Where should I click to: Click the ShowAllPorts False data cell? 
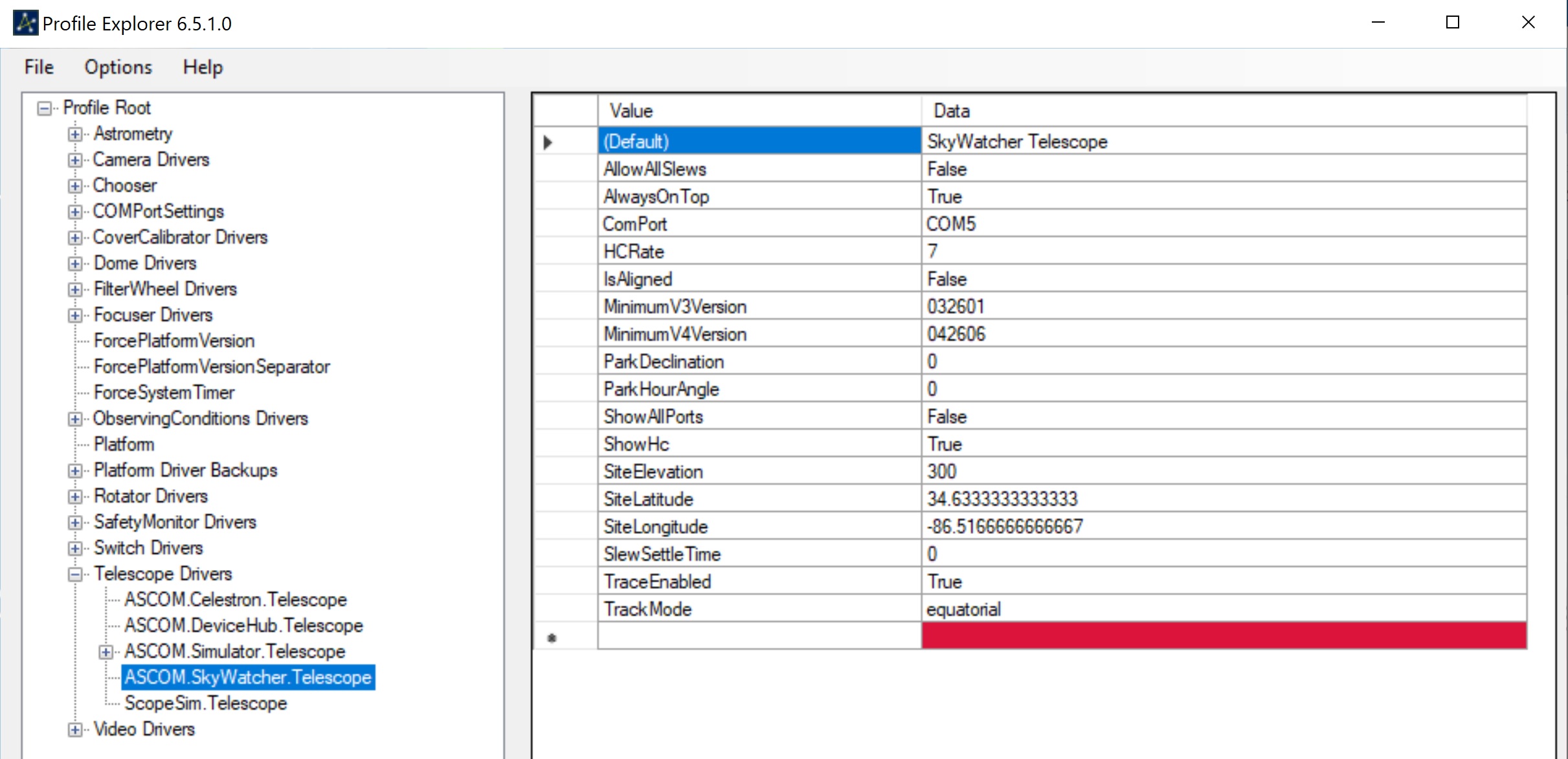(x=1224, y=416)
